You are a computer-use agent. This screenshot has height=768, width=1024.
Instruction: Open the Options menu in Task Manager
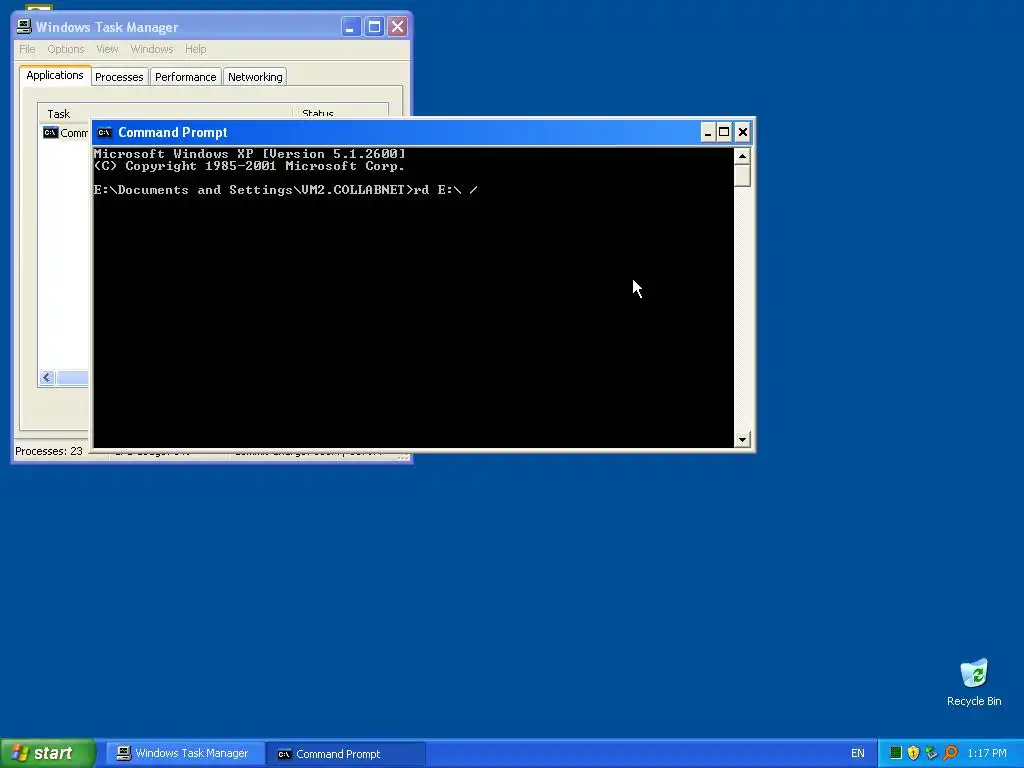[x=65, y=49]
